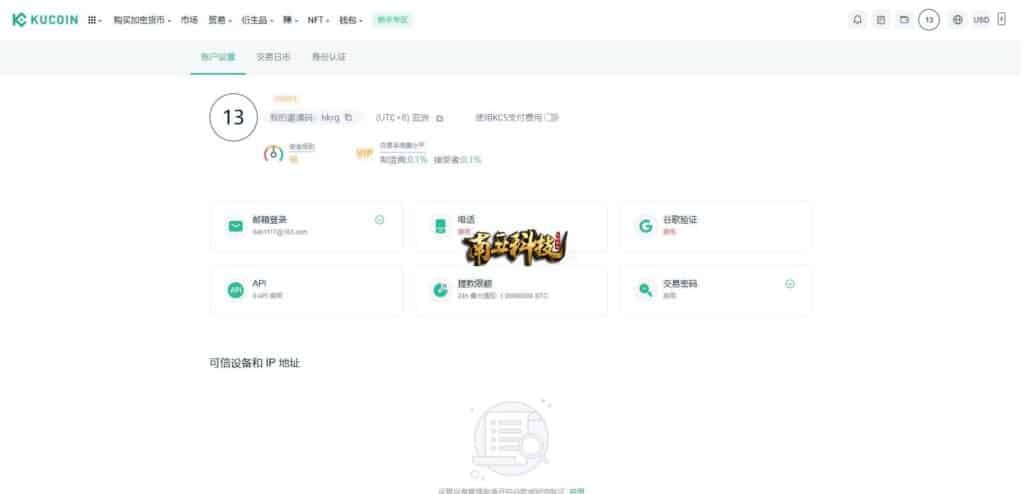
Task: Toggle the use KCS to pay fees switch
Action: pyautogui.click(x=551, y=117)
